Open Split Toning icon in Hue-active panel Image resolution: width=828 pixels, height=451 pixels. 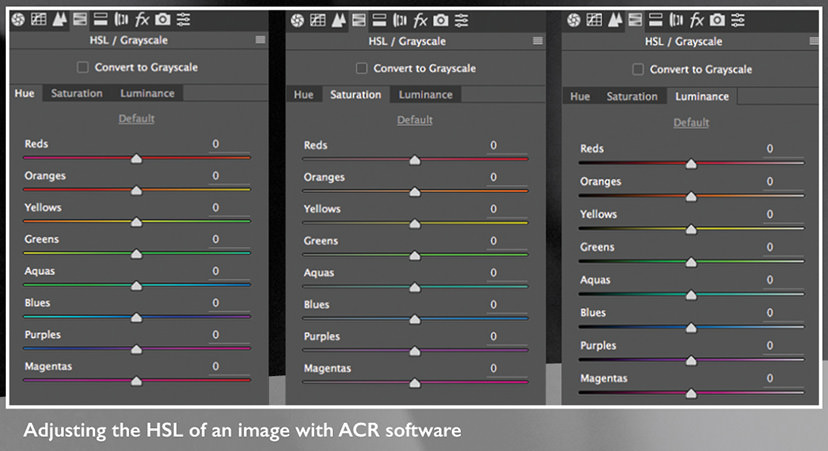point(100,20)
